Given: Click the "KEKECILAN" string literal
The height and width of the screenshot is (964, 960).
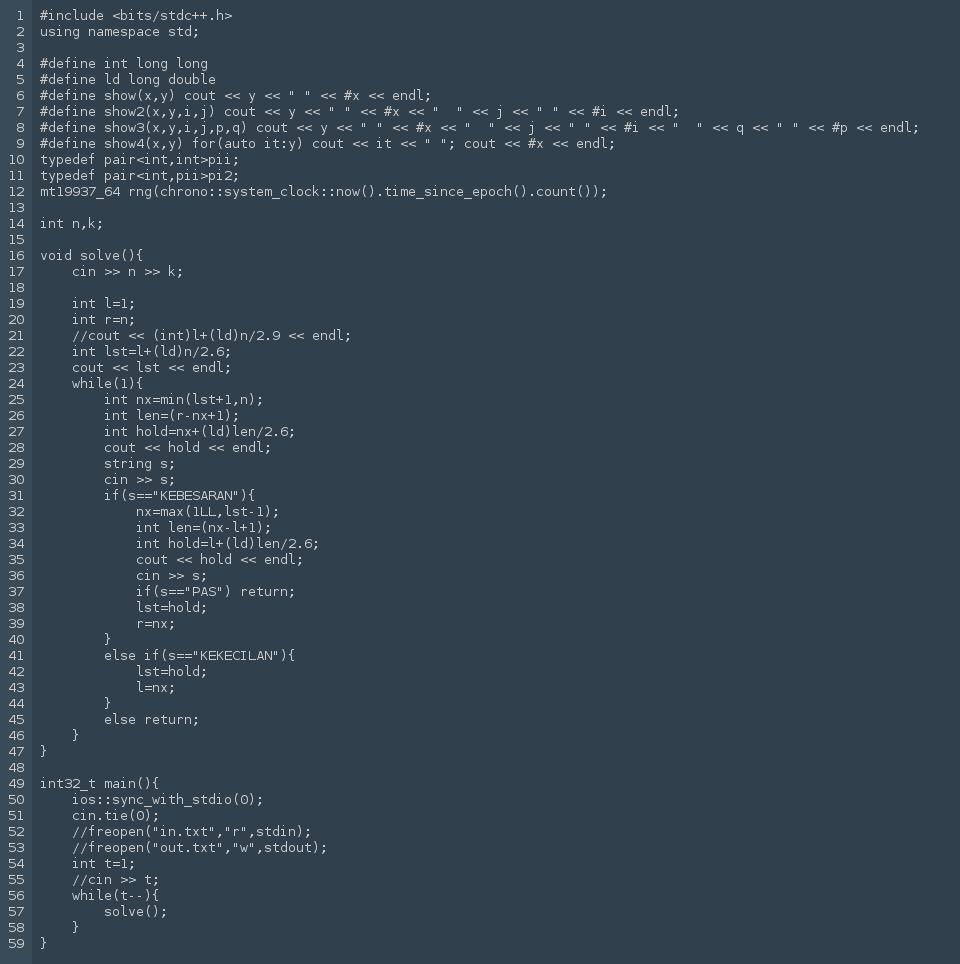Looking at the screenshot, I should (x=244, y=655).
